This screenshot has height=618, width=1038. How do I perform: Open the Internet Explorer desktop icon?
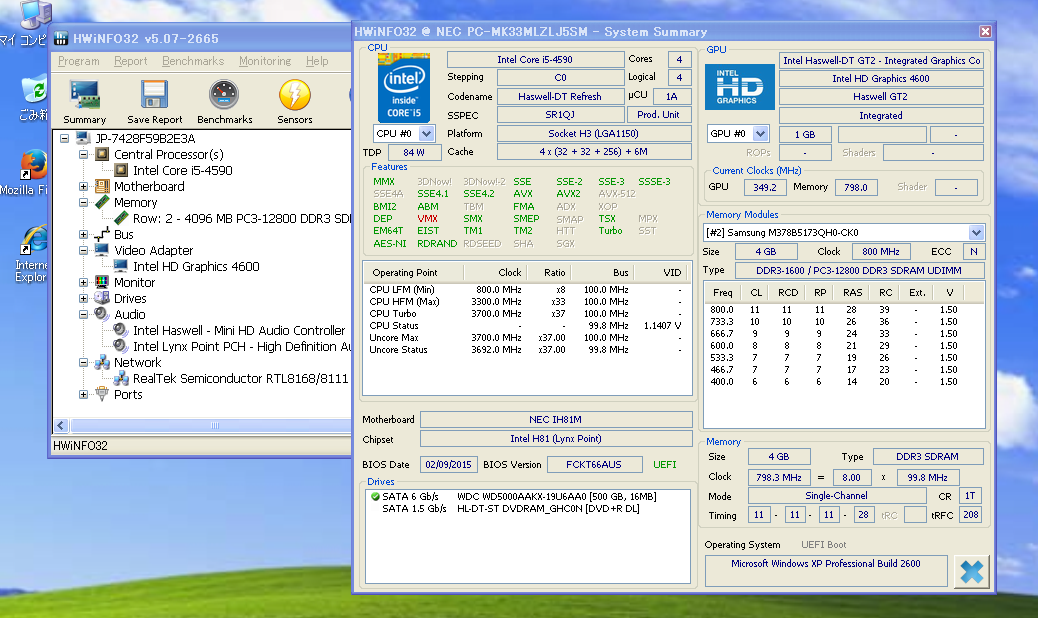33,238
